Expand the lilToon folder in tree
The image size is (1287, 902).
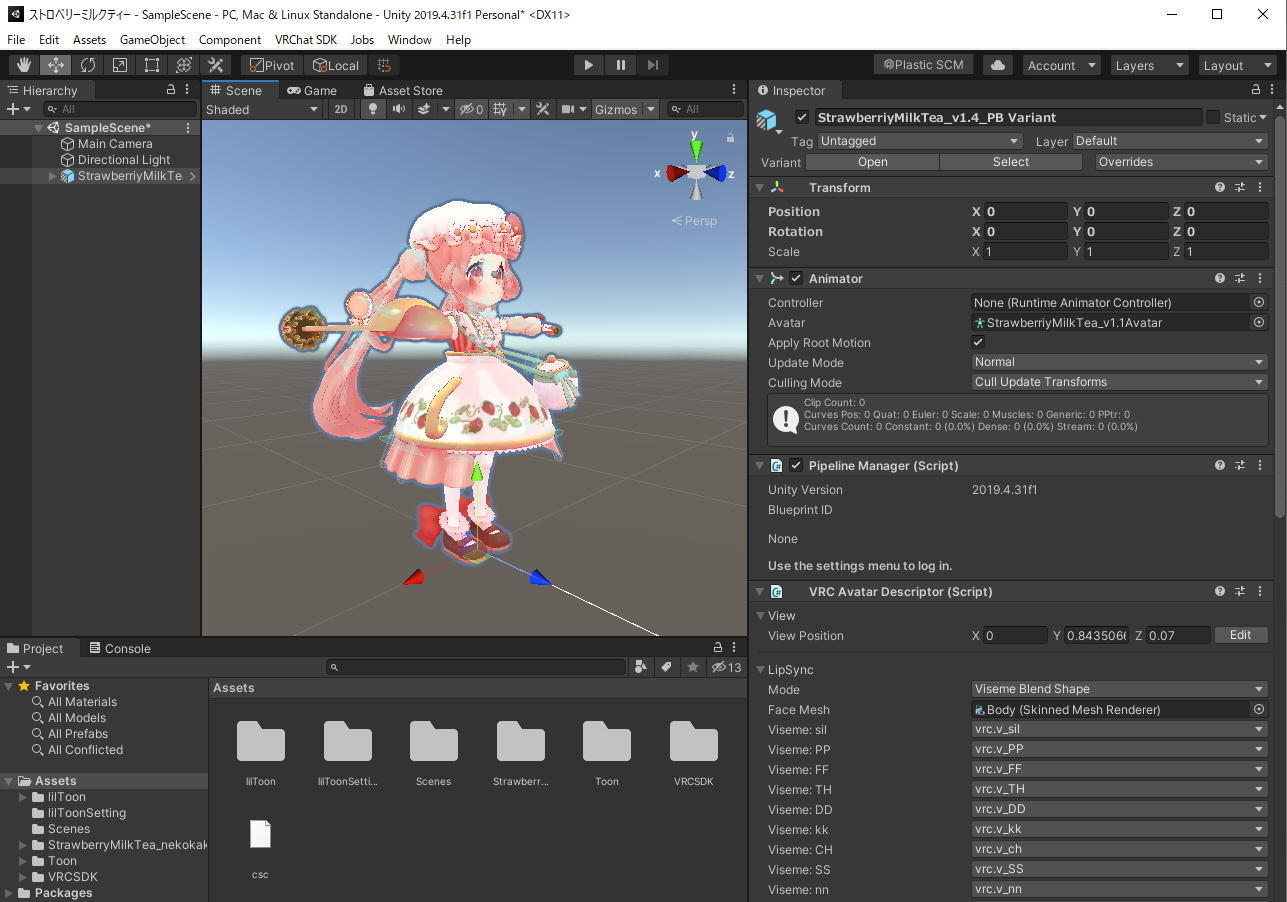(23, 797)
